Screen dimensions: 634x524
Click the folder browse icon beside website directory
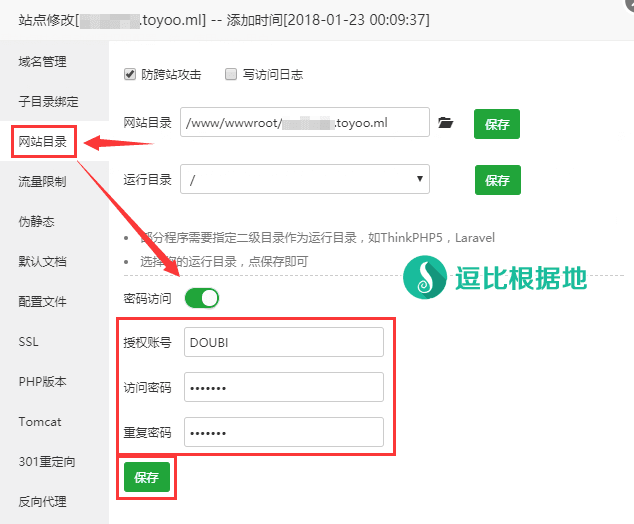pos(446,123)
